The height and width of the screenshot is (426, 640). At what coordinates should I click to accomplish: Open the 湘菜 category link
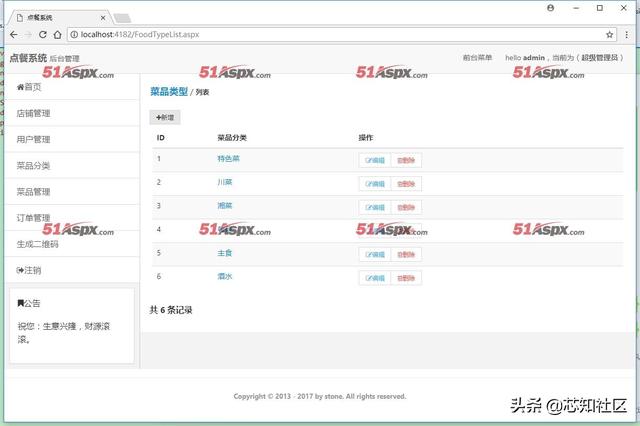tap(224, 206)
